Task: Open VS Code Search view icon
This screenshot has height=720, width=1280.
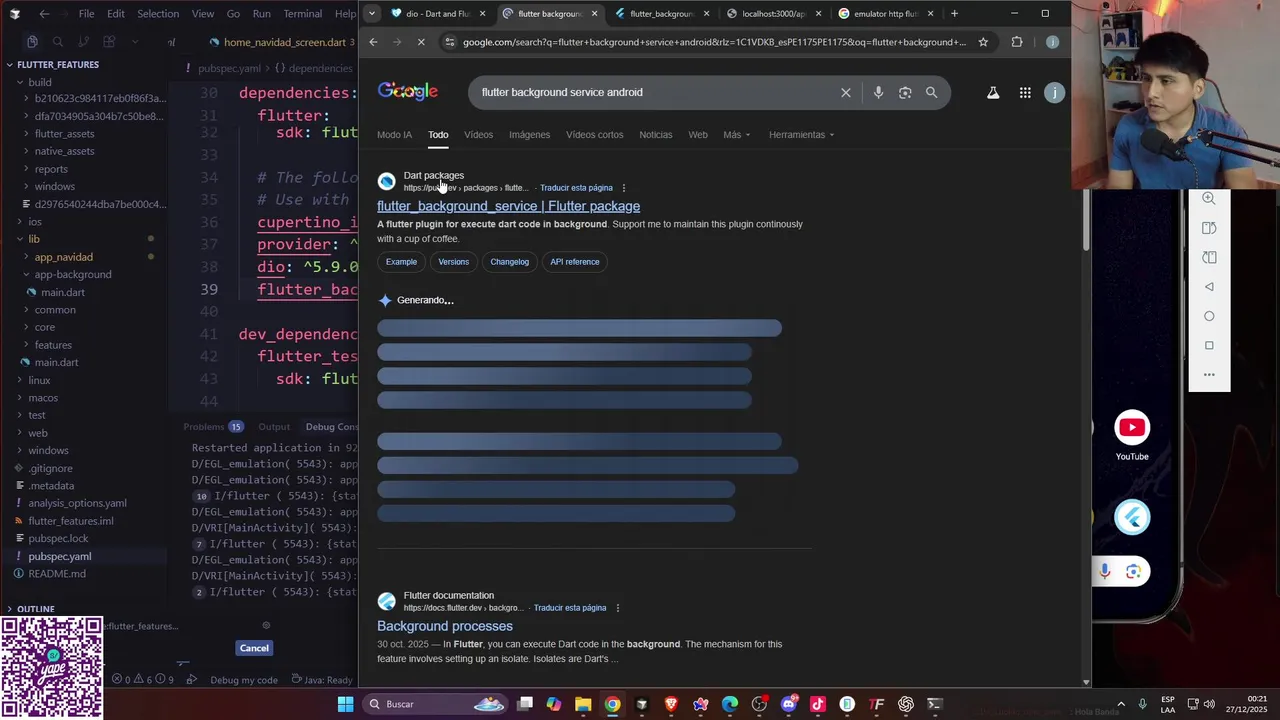Action: [x=58, y=42]
